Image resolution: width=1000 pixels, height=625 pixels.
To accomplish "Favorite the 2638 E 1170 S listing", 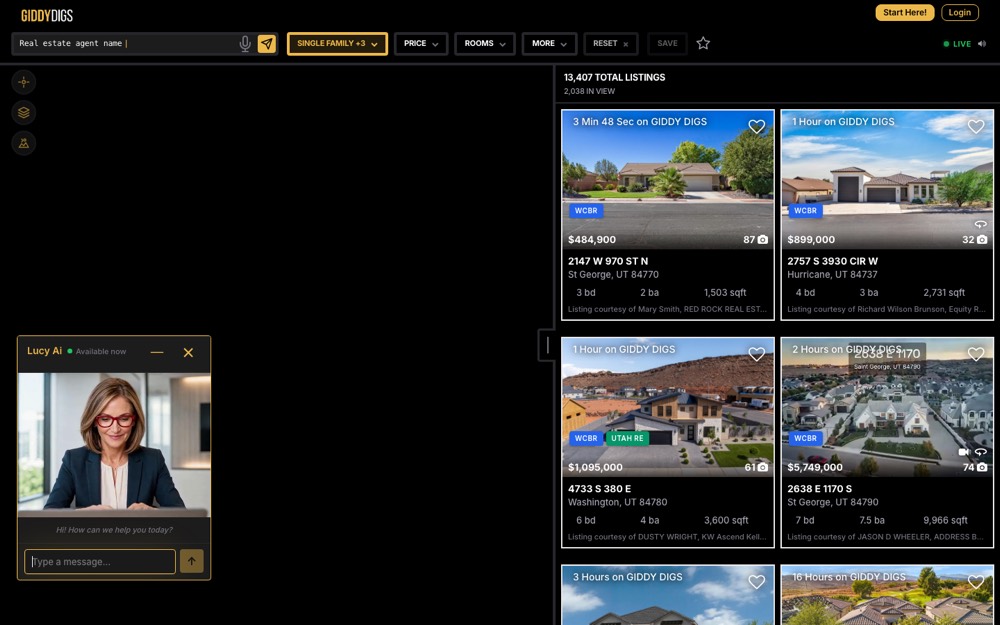I will pos(976,355).
